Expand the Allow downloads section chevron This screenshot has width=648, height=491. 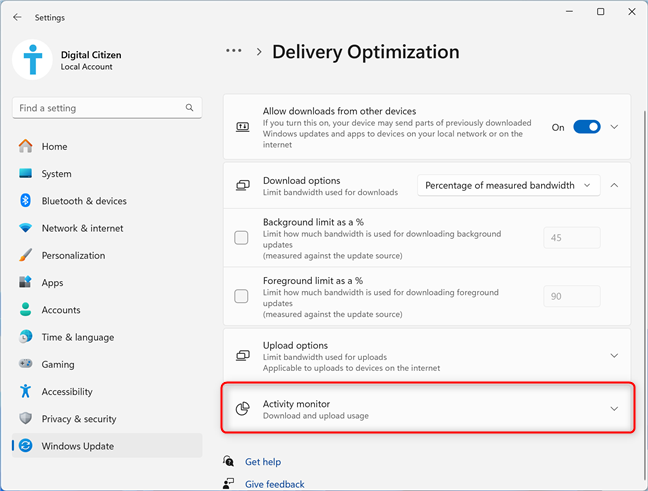(615, 127)
